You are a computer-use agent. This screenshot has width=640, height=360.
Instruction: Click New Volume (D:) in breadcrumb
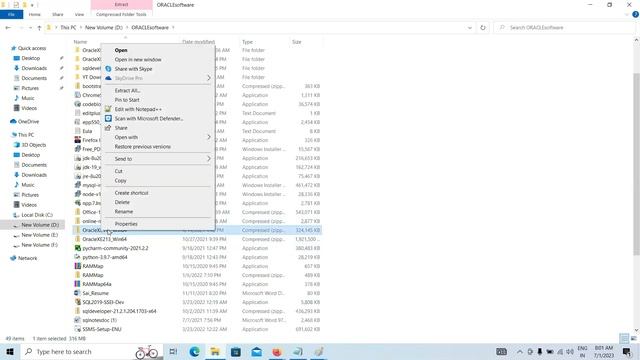(104, 27)
